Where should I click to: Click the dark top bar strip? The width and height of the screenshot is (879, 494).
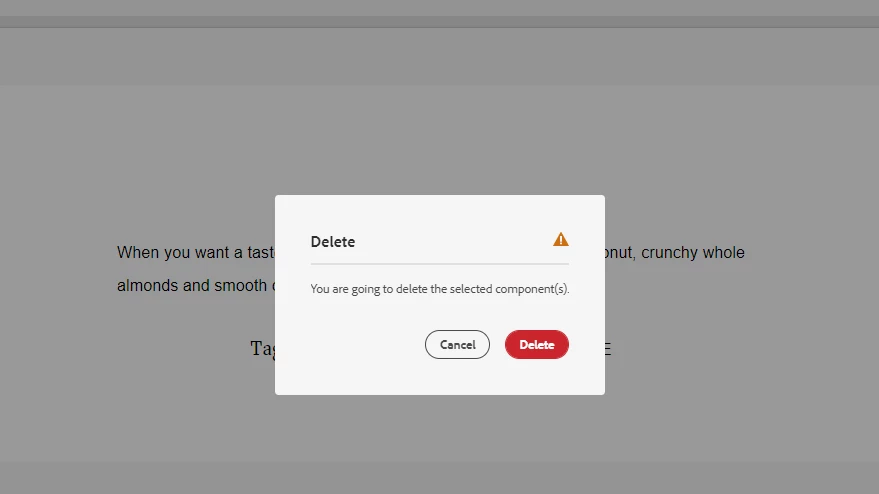[x=440, y=21]
